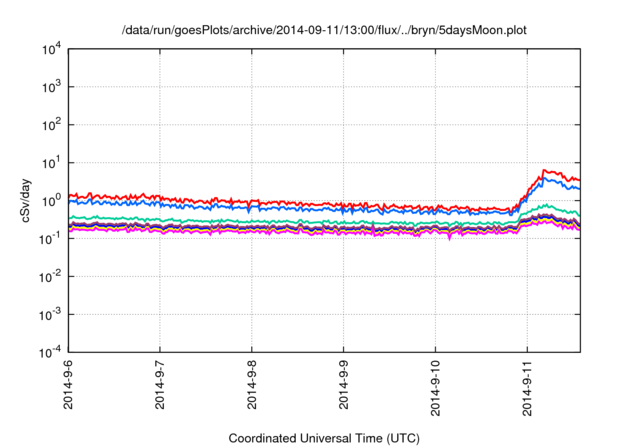
Task: Click the Coordinated Universal Time axis label
Action: pyautogui.click(x=324, y=438)
